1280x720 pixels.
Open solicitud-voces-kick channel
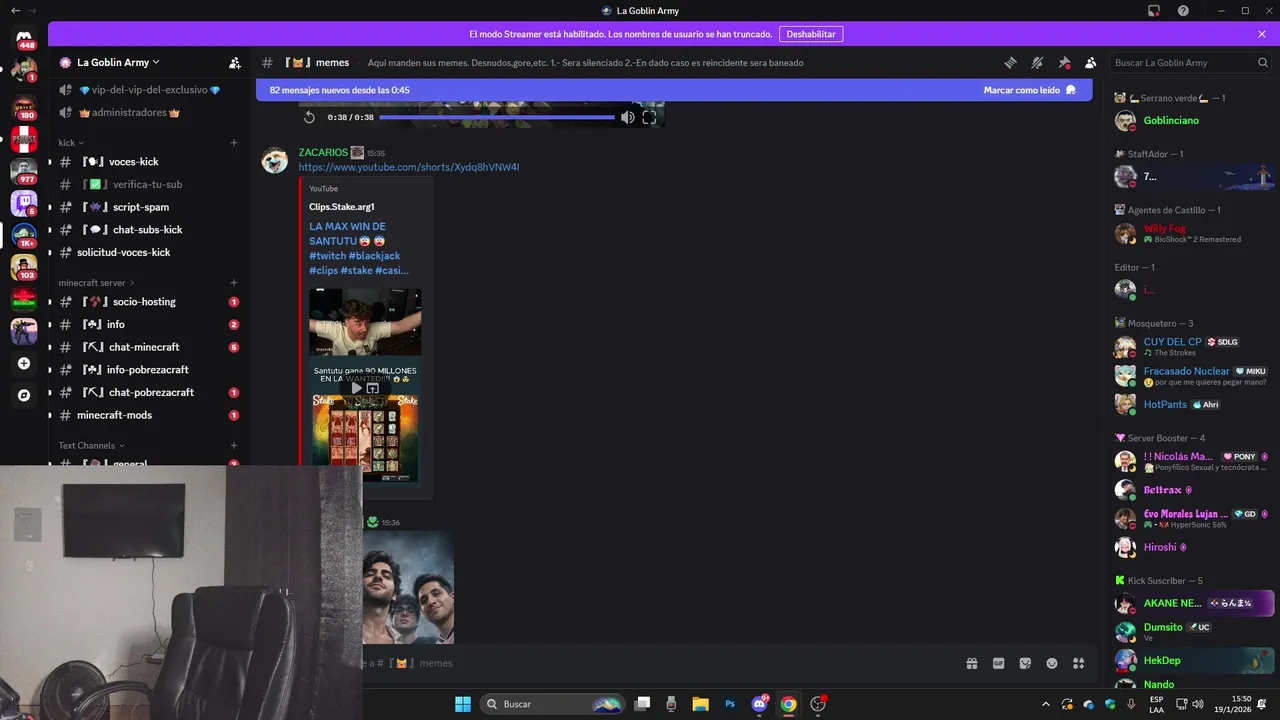[x=124, y=253]
